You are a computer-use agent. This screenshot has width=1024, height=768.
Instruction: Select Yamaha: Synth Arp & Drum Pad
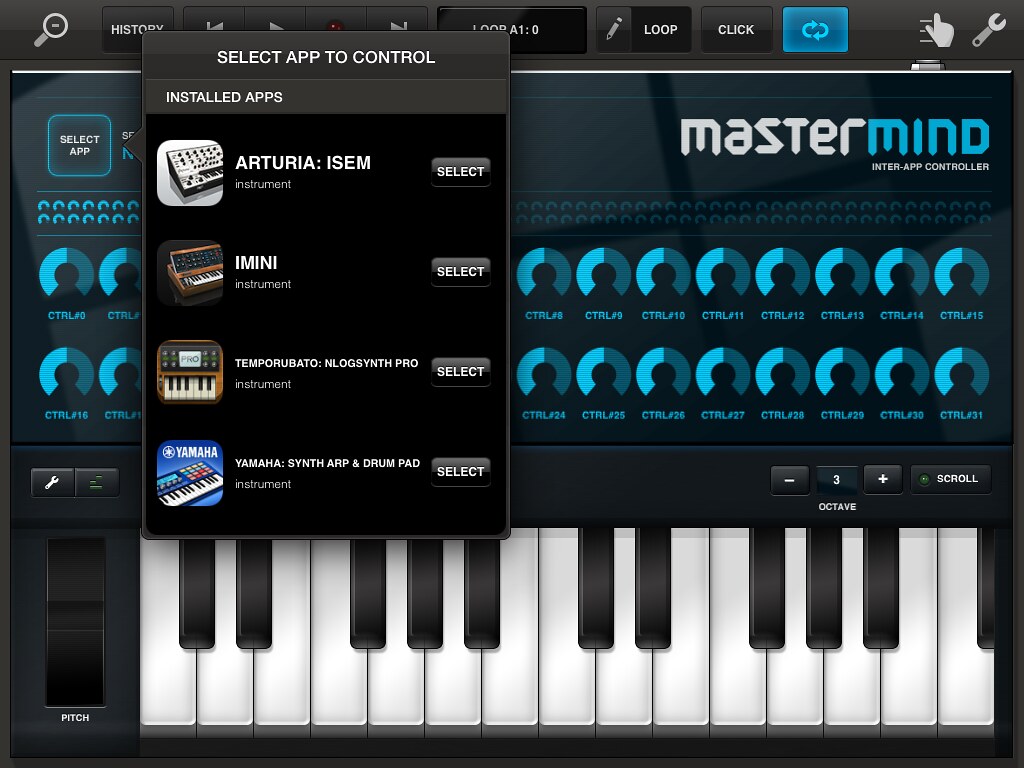(460, 472)
